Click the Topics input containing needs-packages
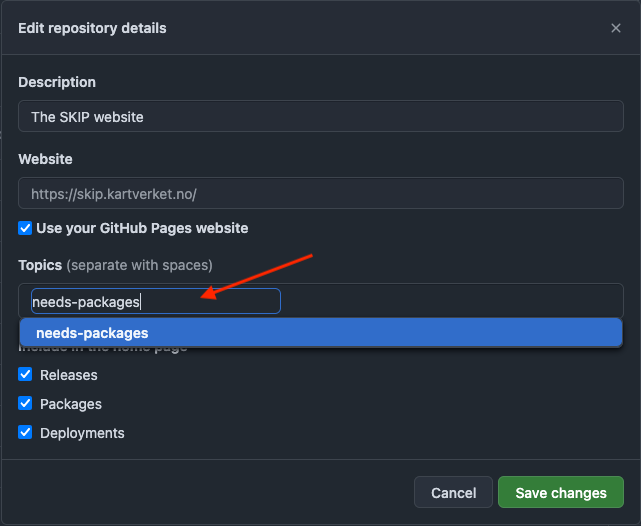The height and width of the screenshot is (526, 641). 150,301
